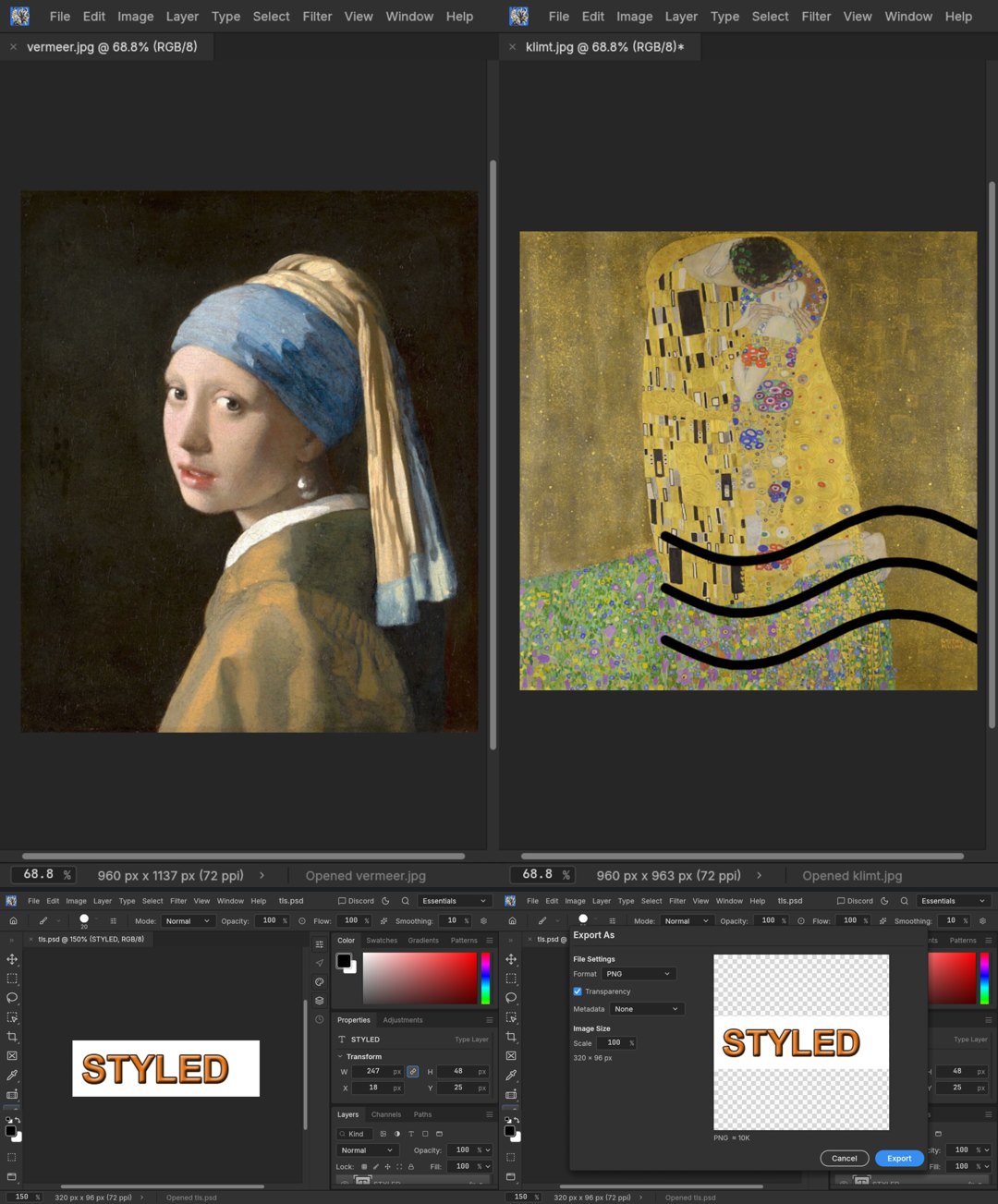Open Properties panel icon in collapsed dock strip
Viewport: 998px width, 1204px height.
320,944
